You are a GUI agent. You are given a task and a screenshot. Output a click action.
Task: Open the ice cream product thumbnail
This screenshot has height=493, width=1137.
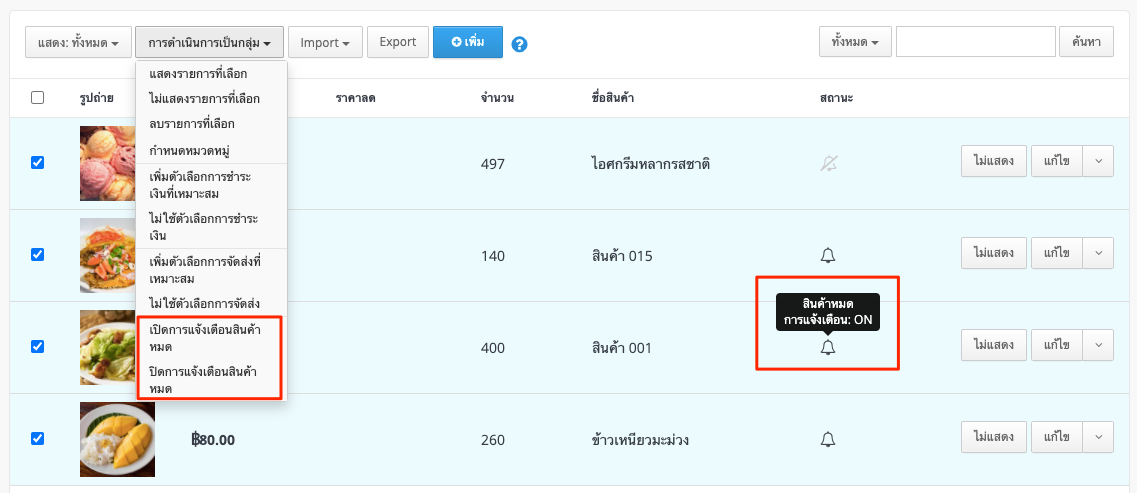[107, 163]
